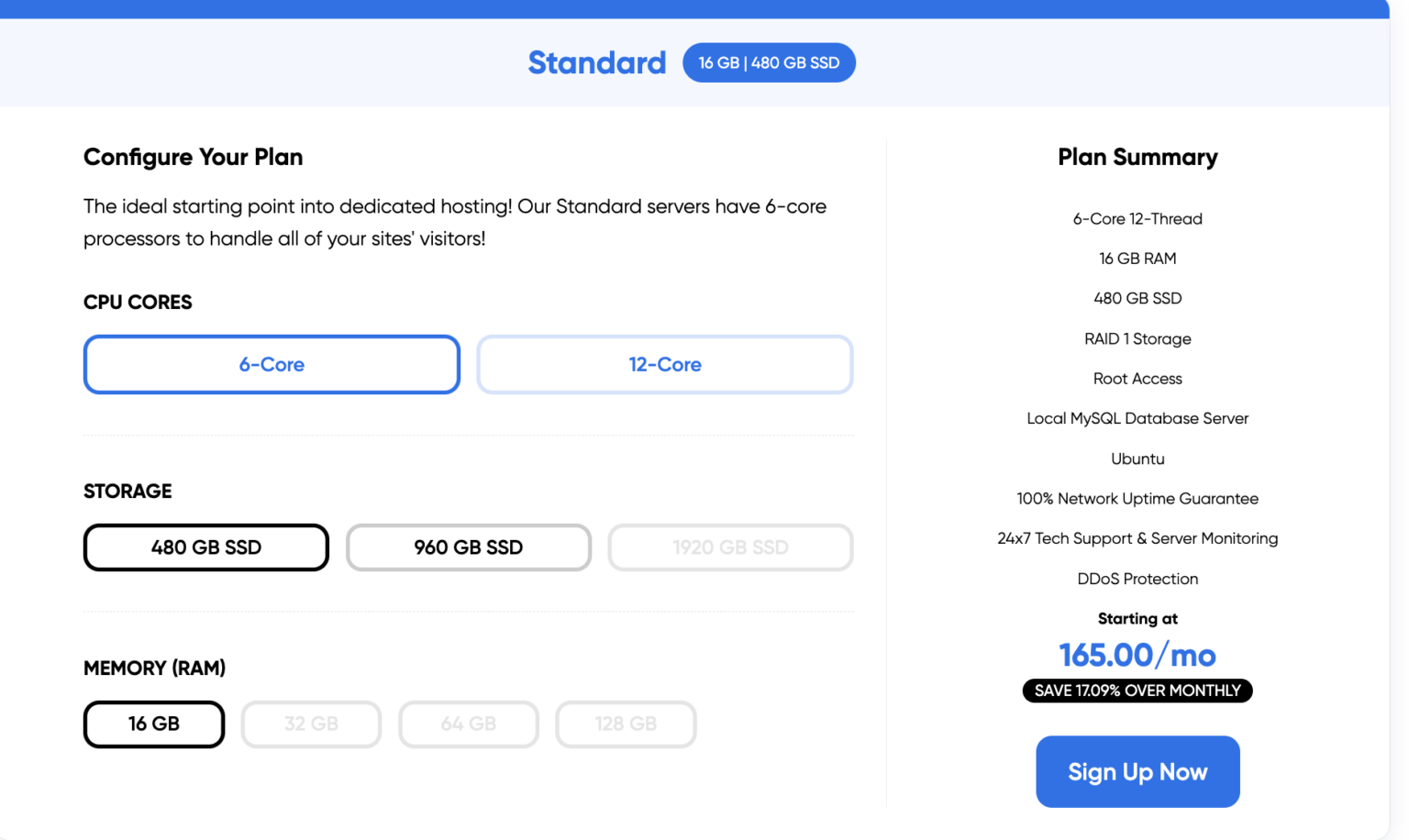Select the 480 GB SSD storage option
Image resolution: width=1409 pixels, height=840 pixels.
[205, 547]
